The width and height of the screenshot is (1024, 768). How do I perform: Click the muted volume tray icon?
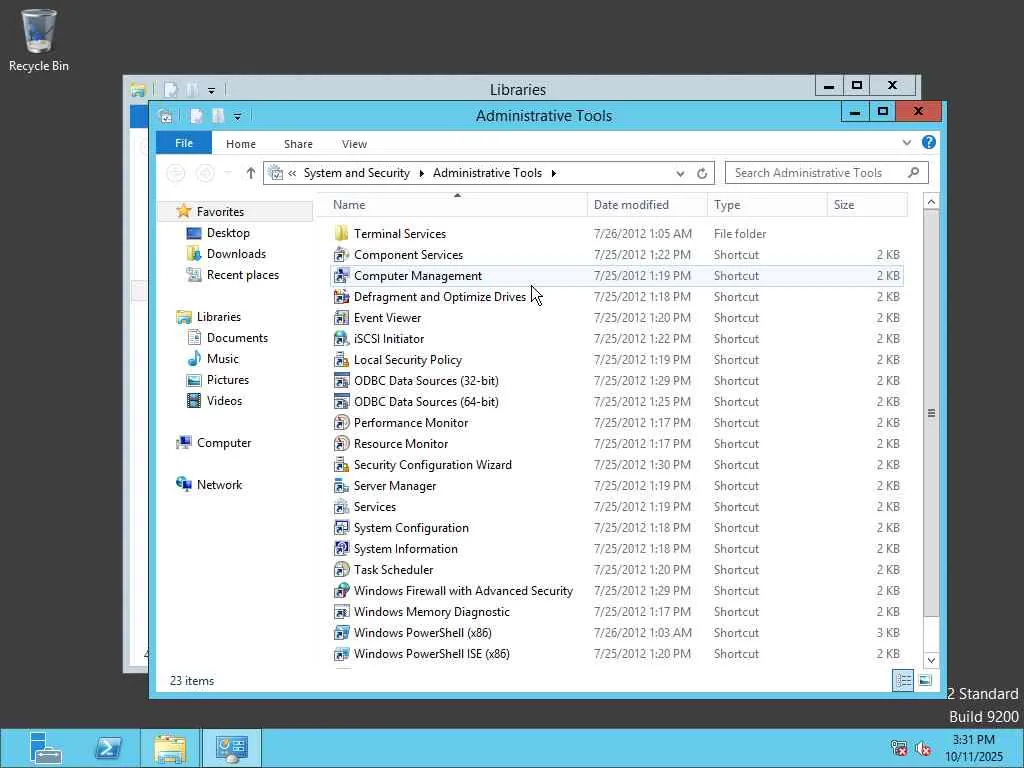click(x=923, y=748)
